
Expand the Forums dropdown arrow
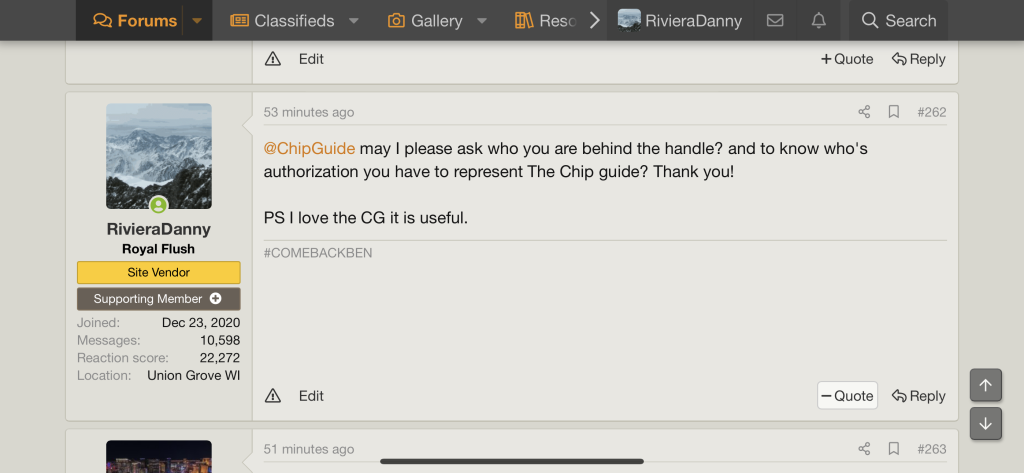point(197,20)
